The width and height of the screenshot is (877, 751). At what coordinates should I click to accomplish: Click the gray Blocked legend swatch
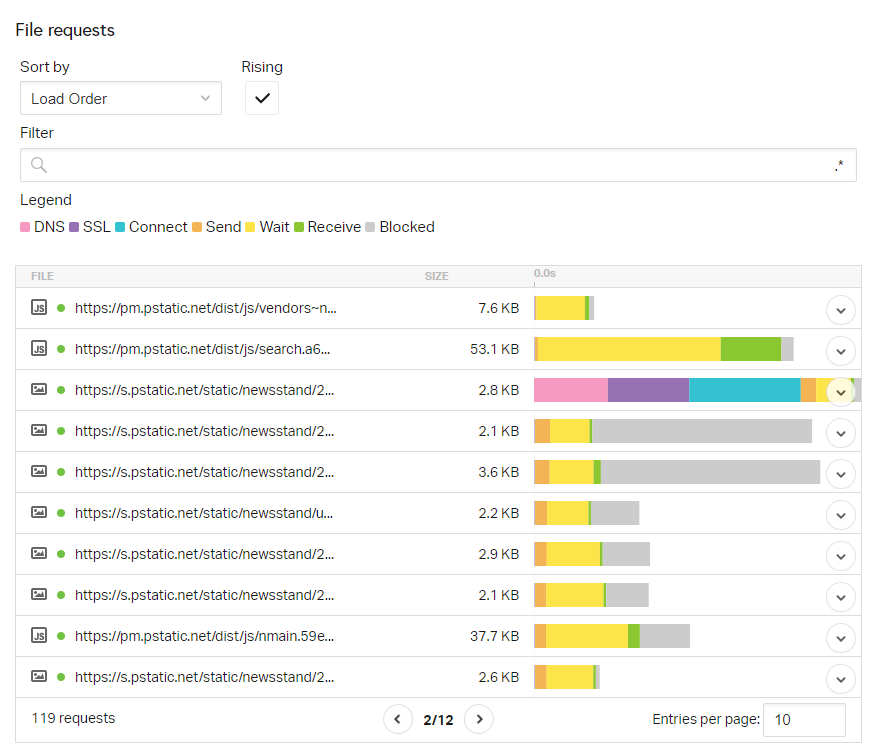tap(370, 227)
